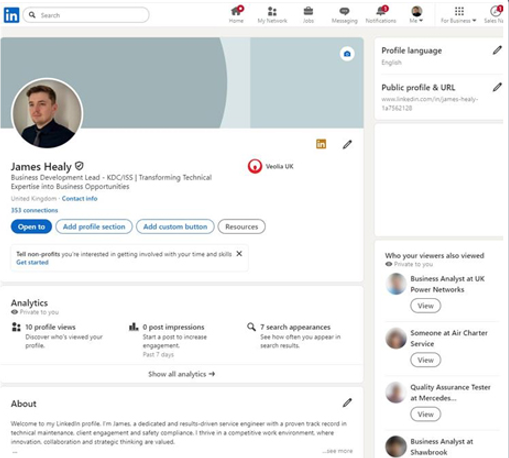Viewport: 509px width, 458px height.
Task: Expand About text with see more
Action: click(x=338, y=451)
